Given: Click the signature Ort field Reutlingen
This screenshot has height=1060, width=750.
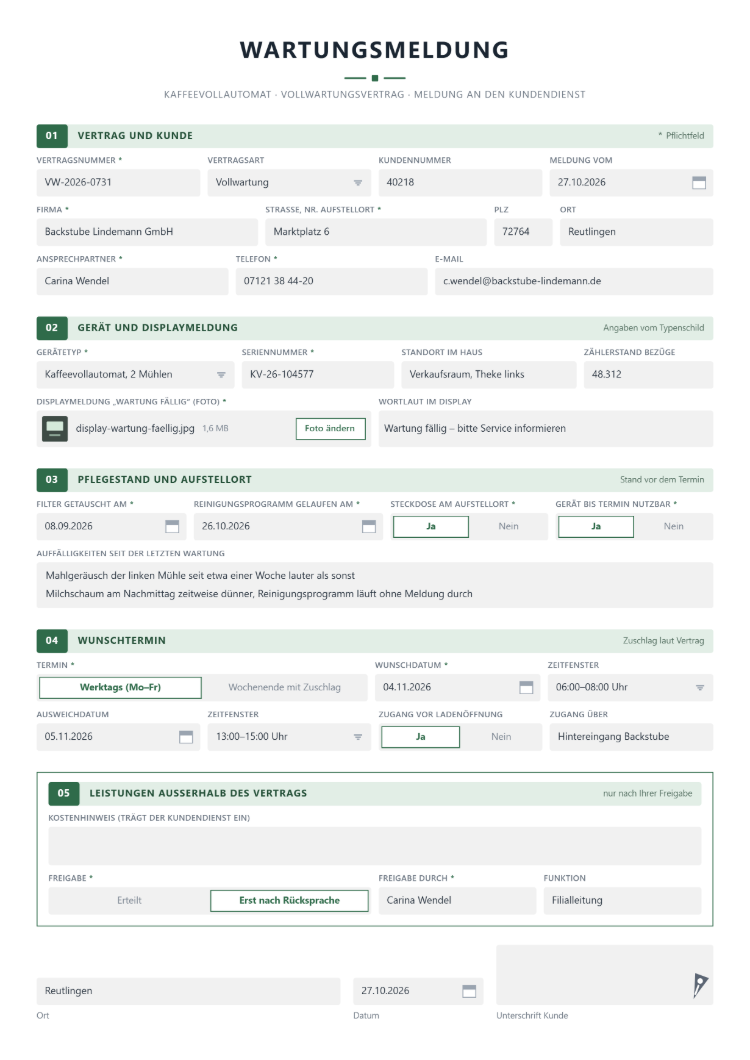Looking at the screenshot, I should tap(189, 991).
